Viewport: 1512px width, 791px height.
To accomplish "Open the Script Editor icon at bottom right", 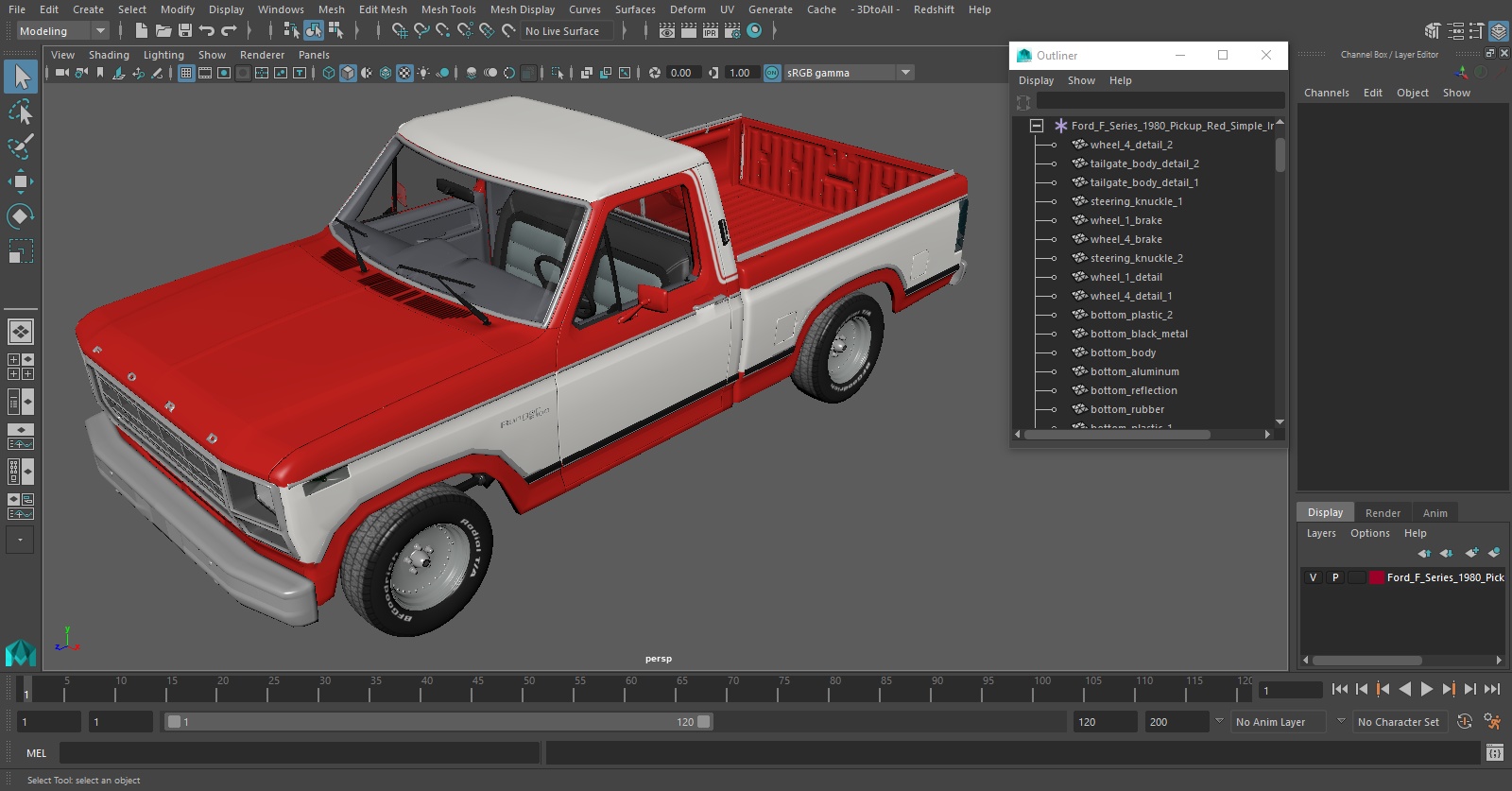I will tap(1495, 753).
